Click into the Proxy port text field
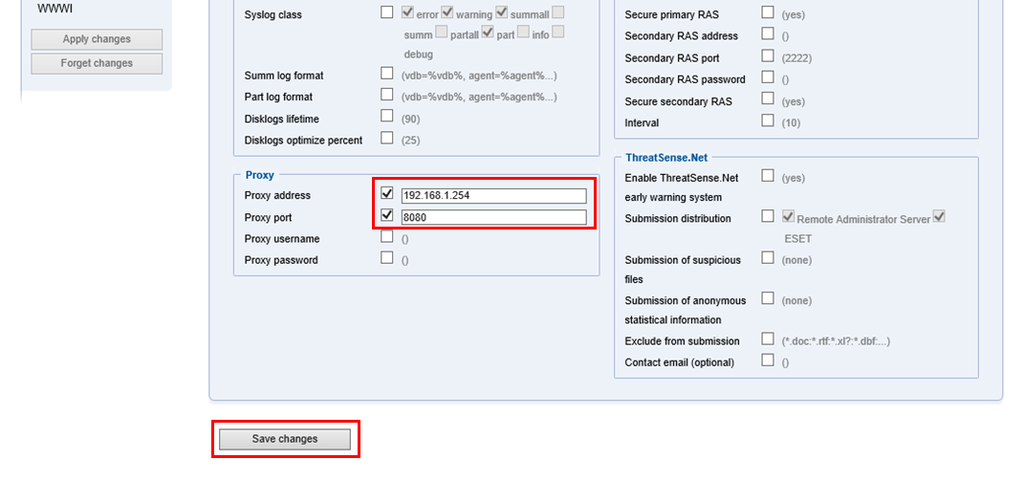Image resolution: width=1024 pixels, height=481 pixels. pyautogui.click(x=493, y=217)
